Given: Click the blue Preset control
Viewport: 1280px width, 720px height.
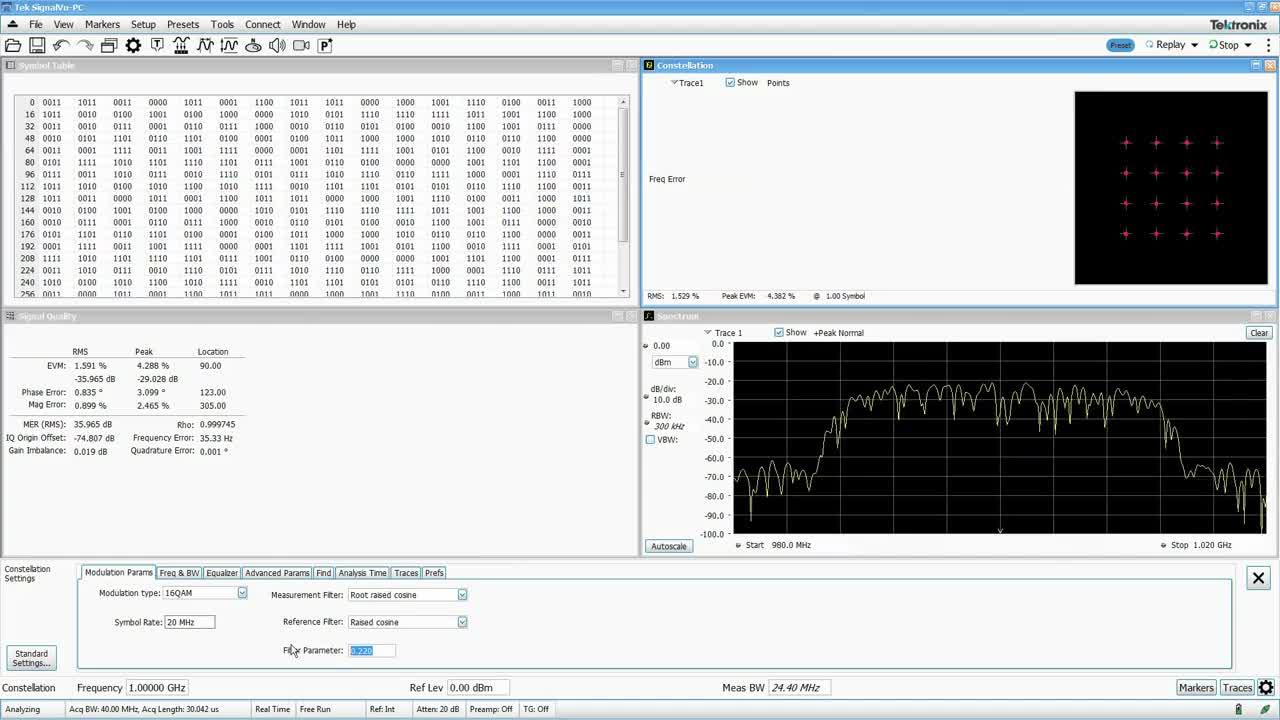Looking at the screenshot, I should click(x=1120, y=44).
